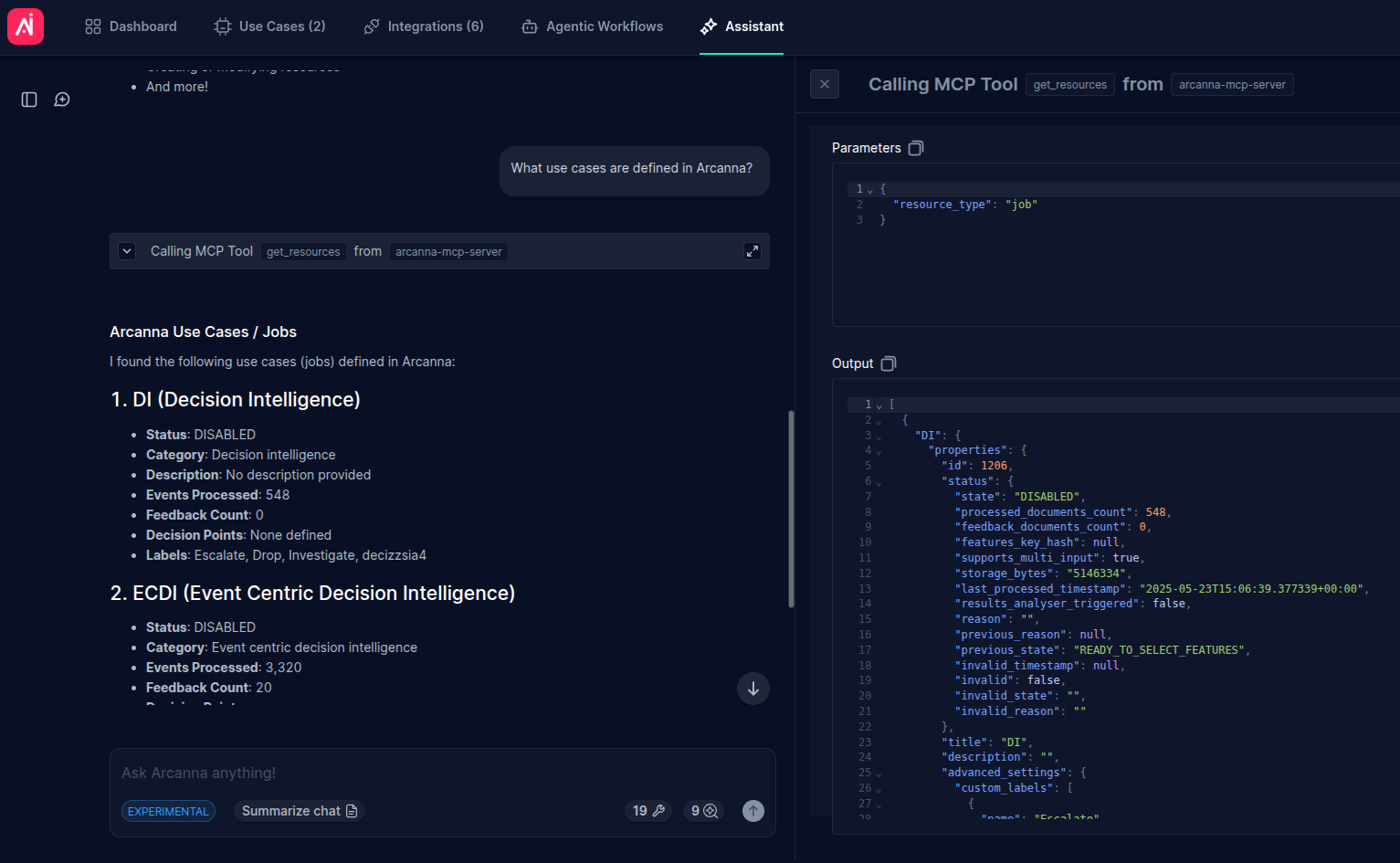Image resolution: width=1400 pixels, height=863 pixels.
Task: Click the Output label
Action: 852,363
